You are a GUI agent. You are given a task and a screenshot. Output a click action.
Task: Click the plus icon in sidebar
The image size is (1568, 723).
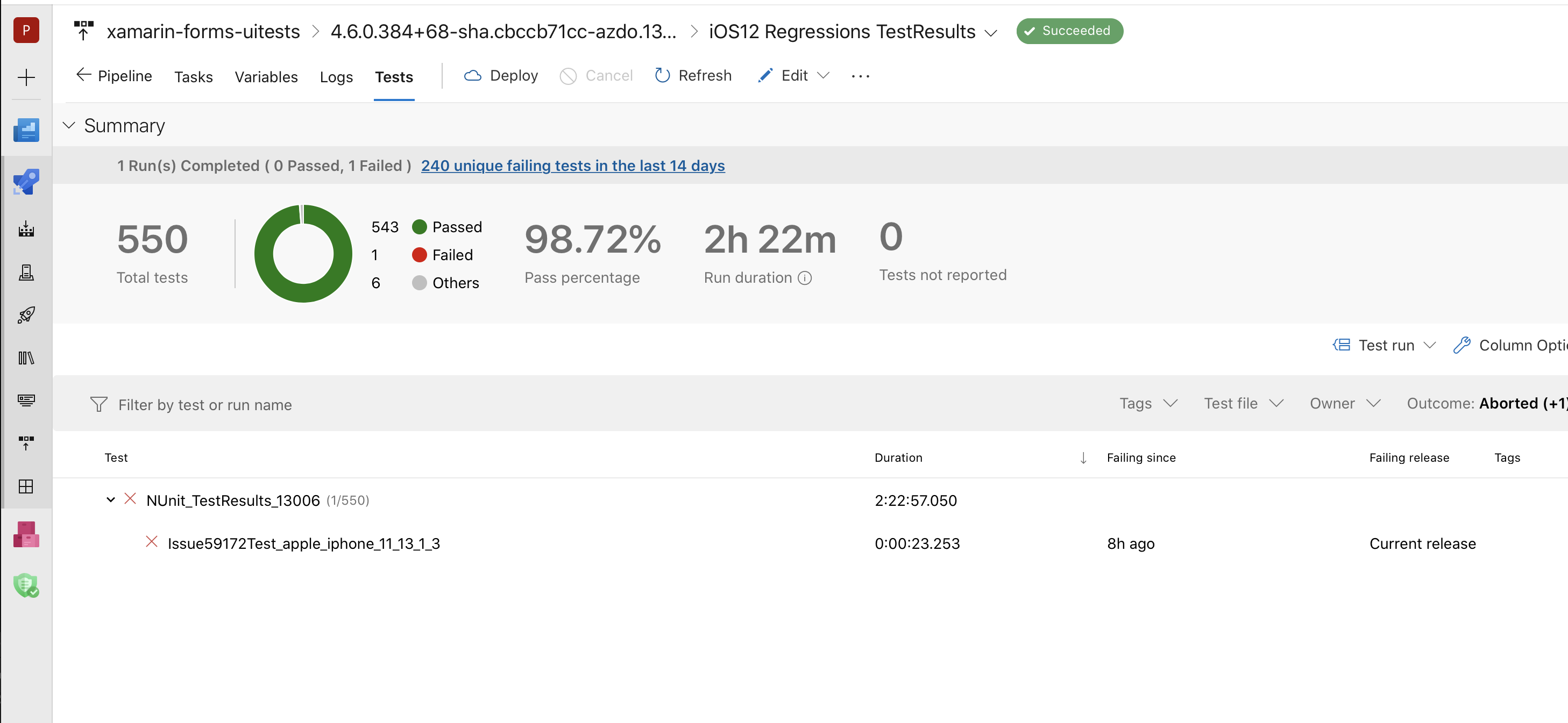point(26,77)
